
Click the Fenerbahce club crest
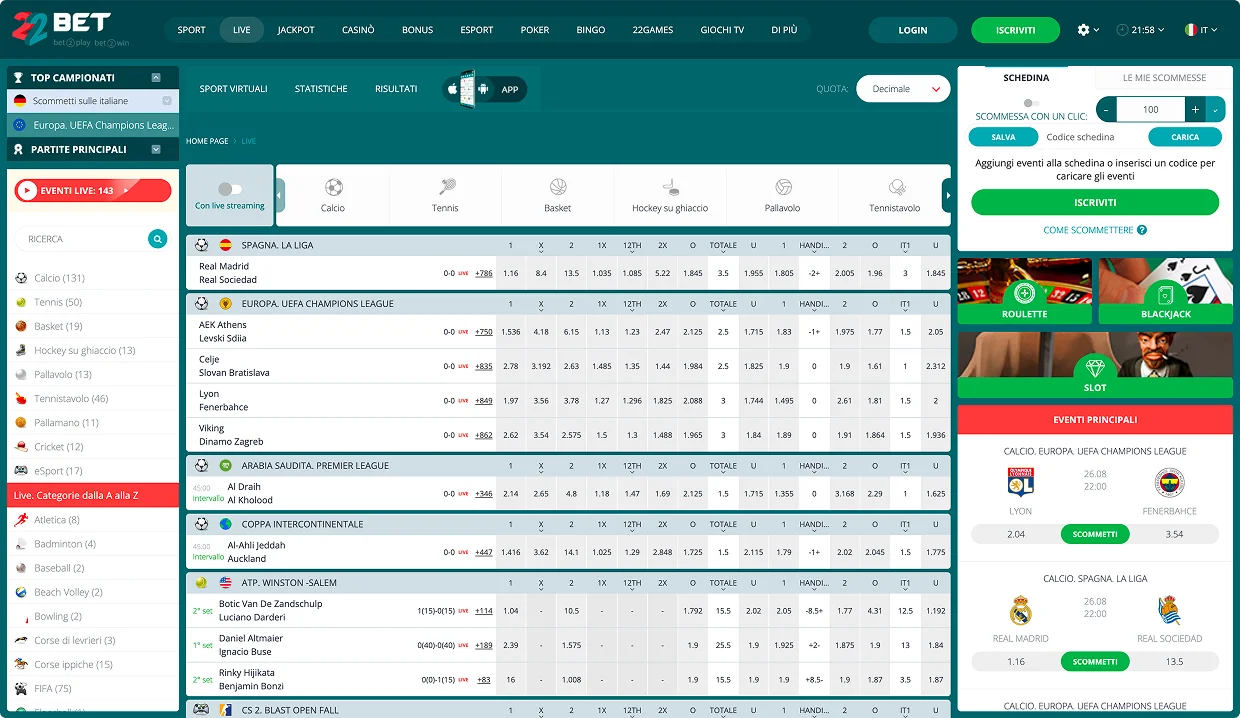[x=1169, y=482]
